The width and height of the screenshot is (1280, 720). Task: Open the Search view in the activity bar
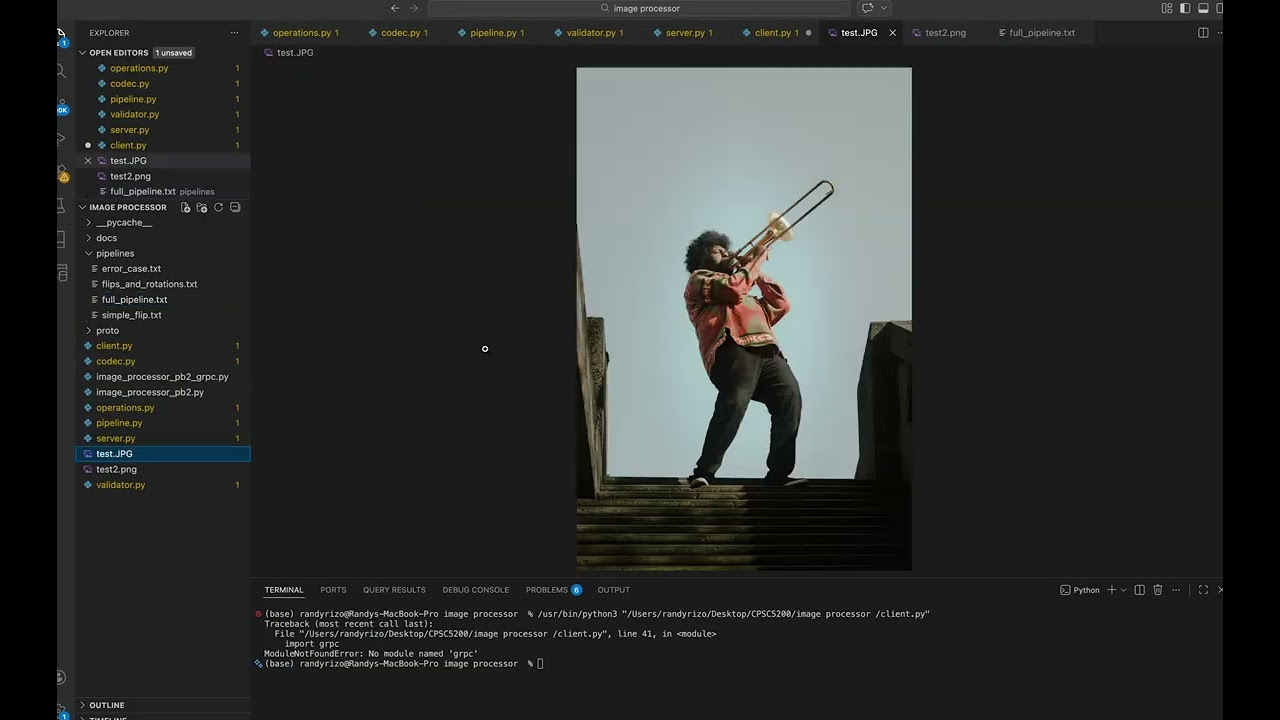[61, 71]
